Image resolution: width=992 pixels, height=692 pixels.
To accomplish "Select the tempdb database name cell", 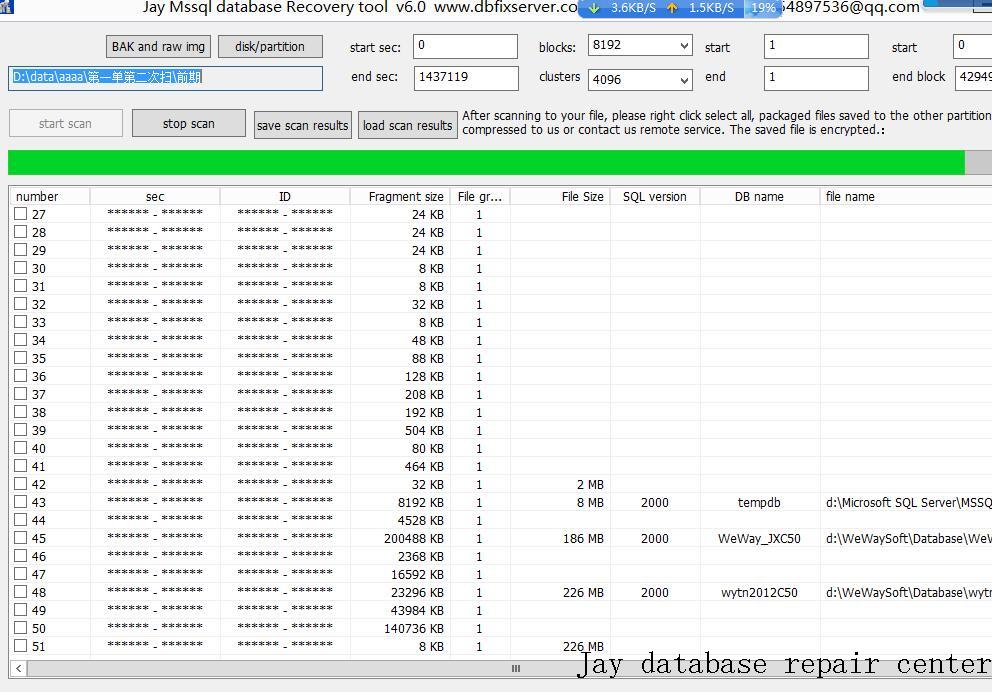I will click(x=759, y=502).
